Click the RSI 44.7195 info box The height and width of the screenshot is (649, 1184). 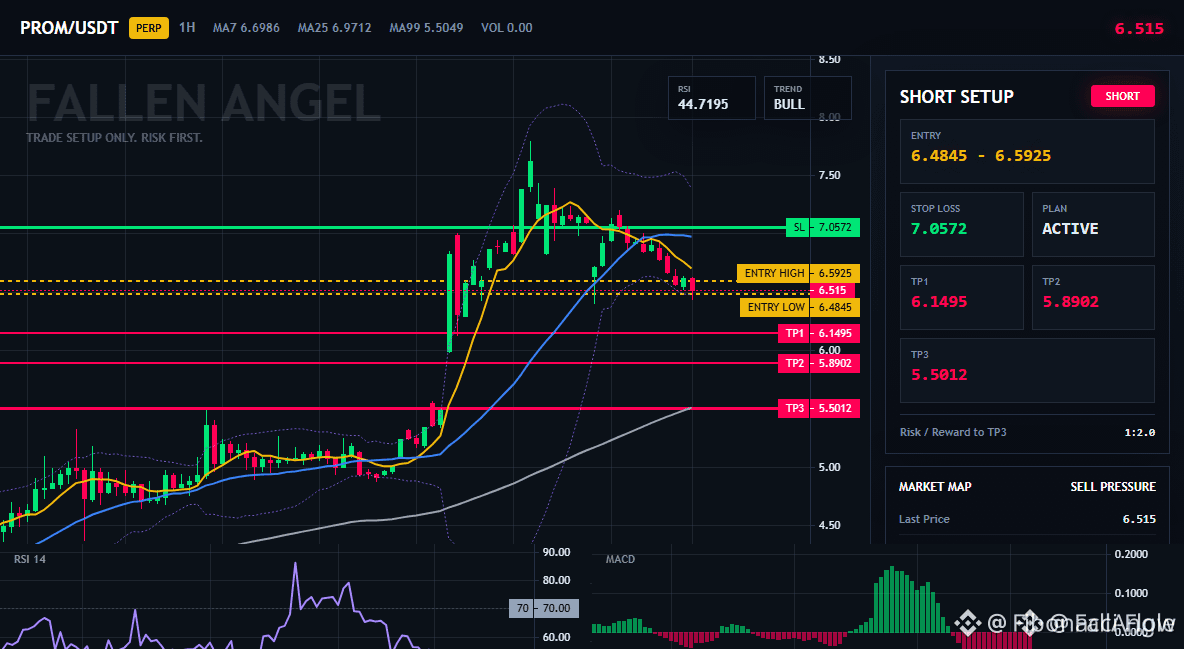click(711, 98)
